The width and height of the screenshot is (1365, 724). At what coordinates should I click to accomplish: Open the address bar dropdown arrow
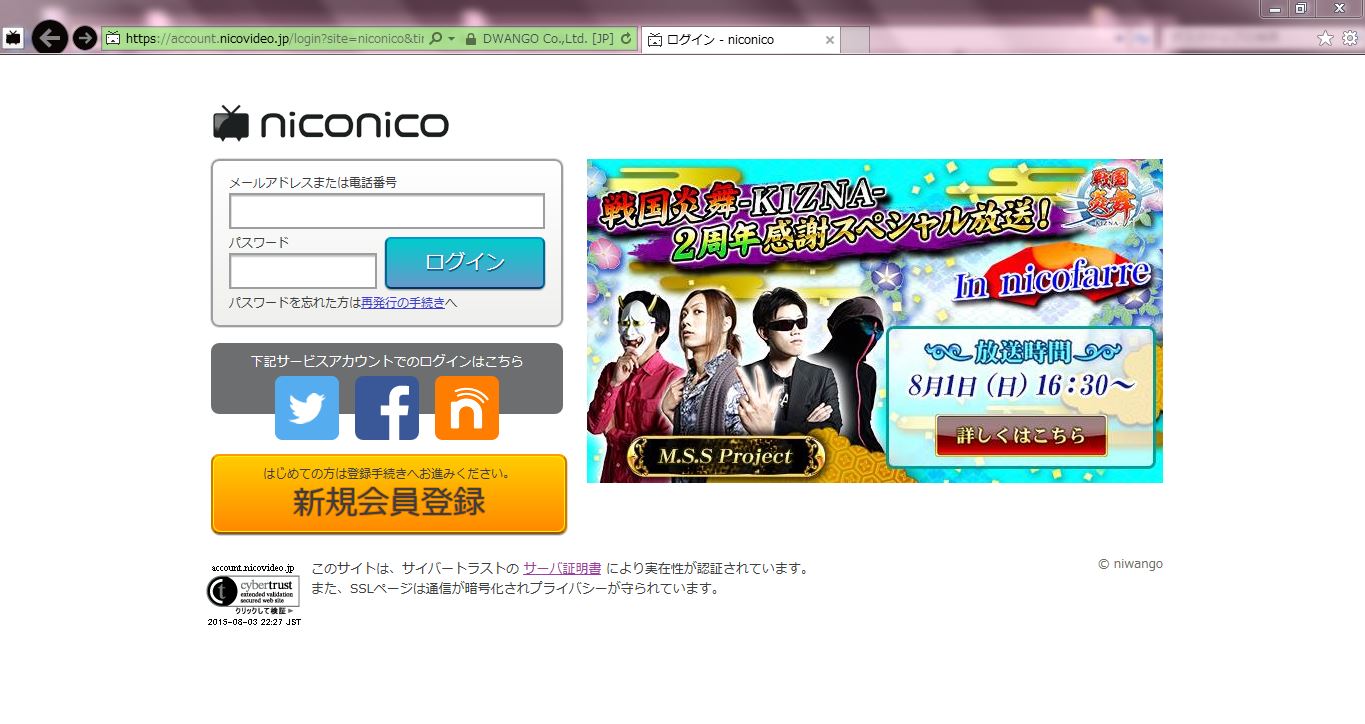coord(452,39)
